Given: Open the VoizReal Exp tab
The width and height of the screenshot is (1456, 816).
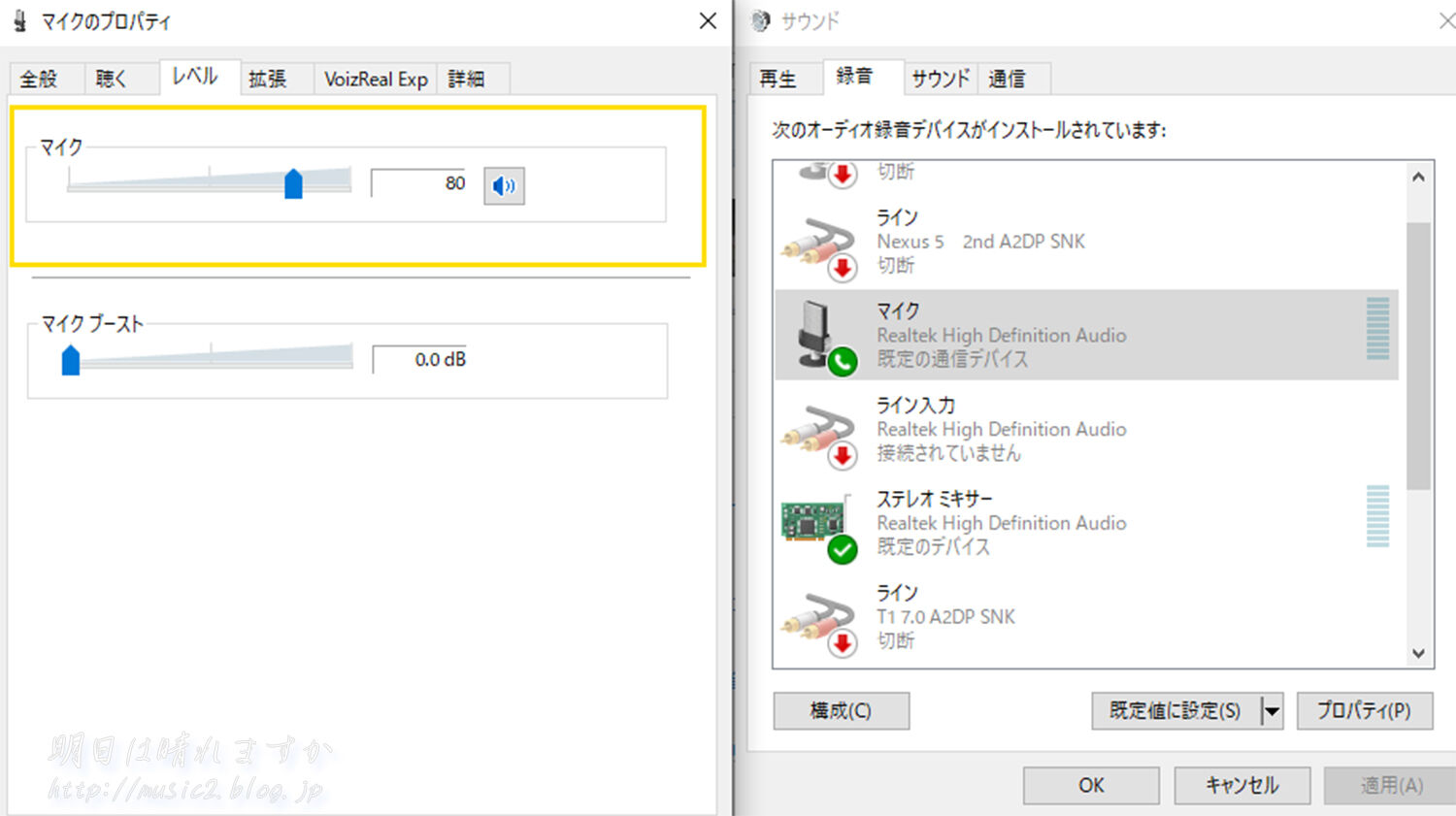Looking at the screenshot, I should pos(376,79).
